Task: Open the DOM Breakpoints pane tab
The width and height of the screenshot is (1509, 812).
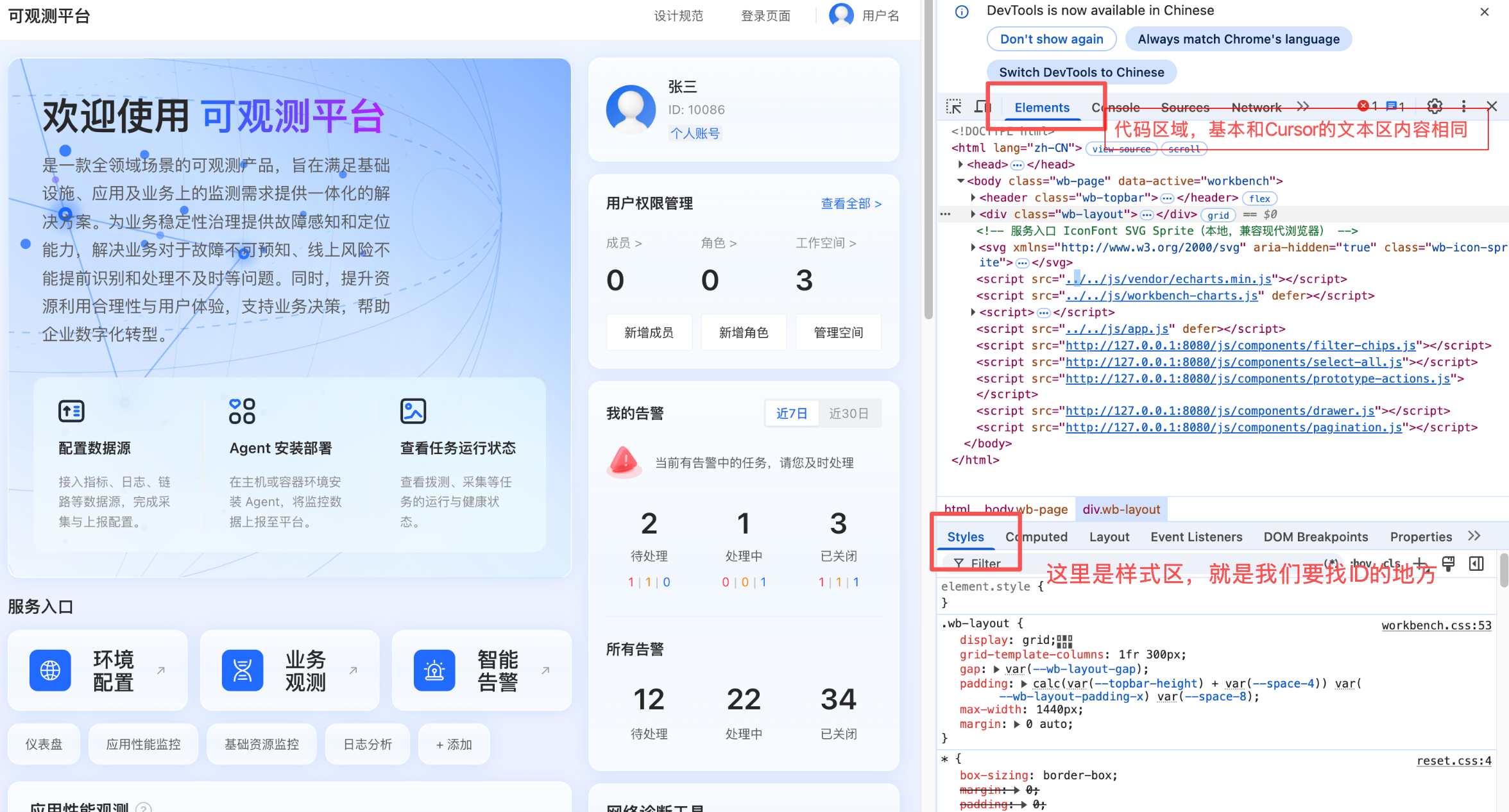Action: pos(1316,537)
